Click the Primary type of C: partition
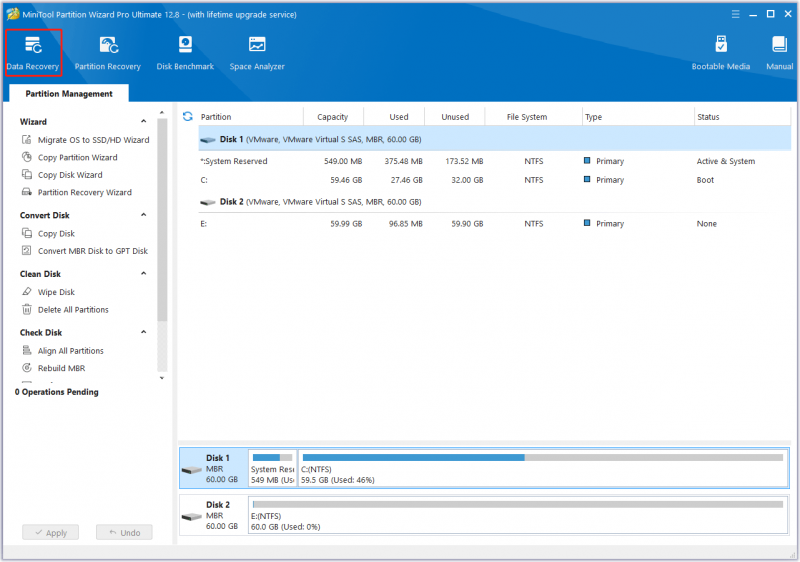The image size is (800, 562). coord(610,180)
